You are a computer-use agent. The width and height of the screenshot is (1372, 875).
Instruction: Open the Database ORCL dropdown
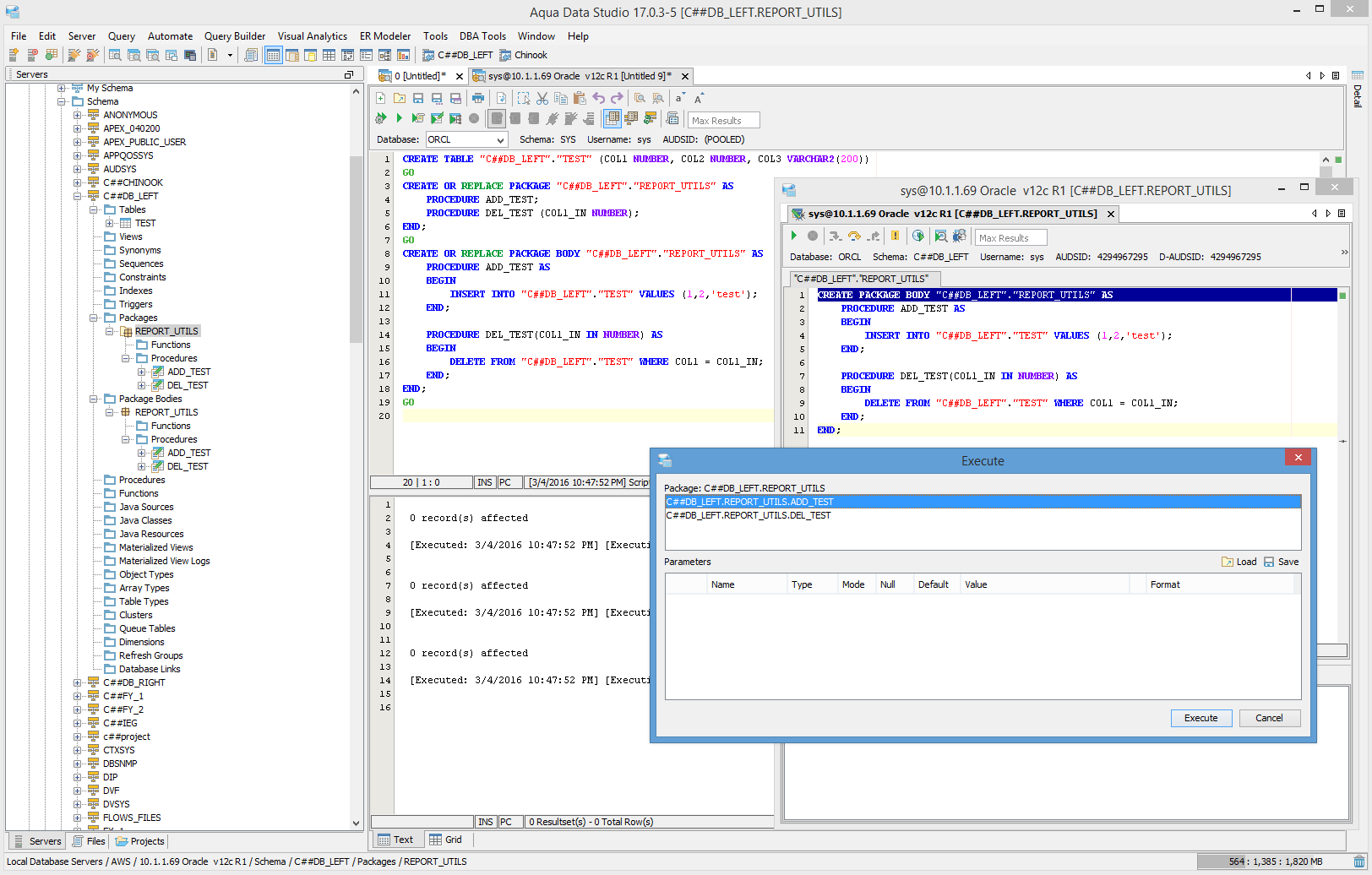coord(500,140)
